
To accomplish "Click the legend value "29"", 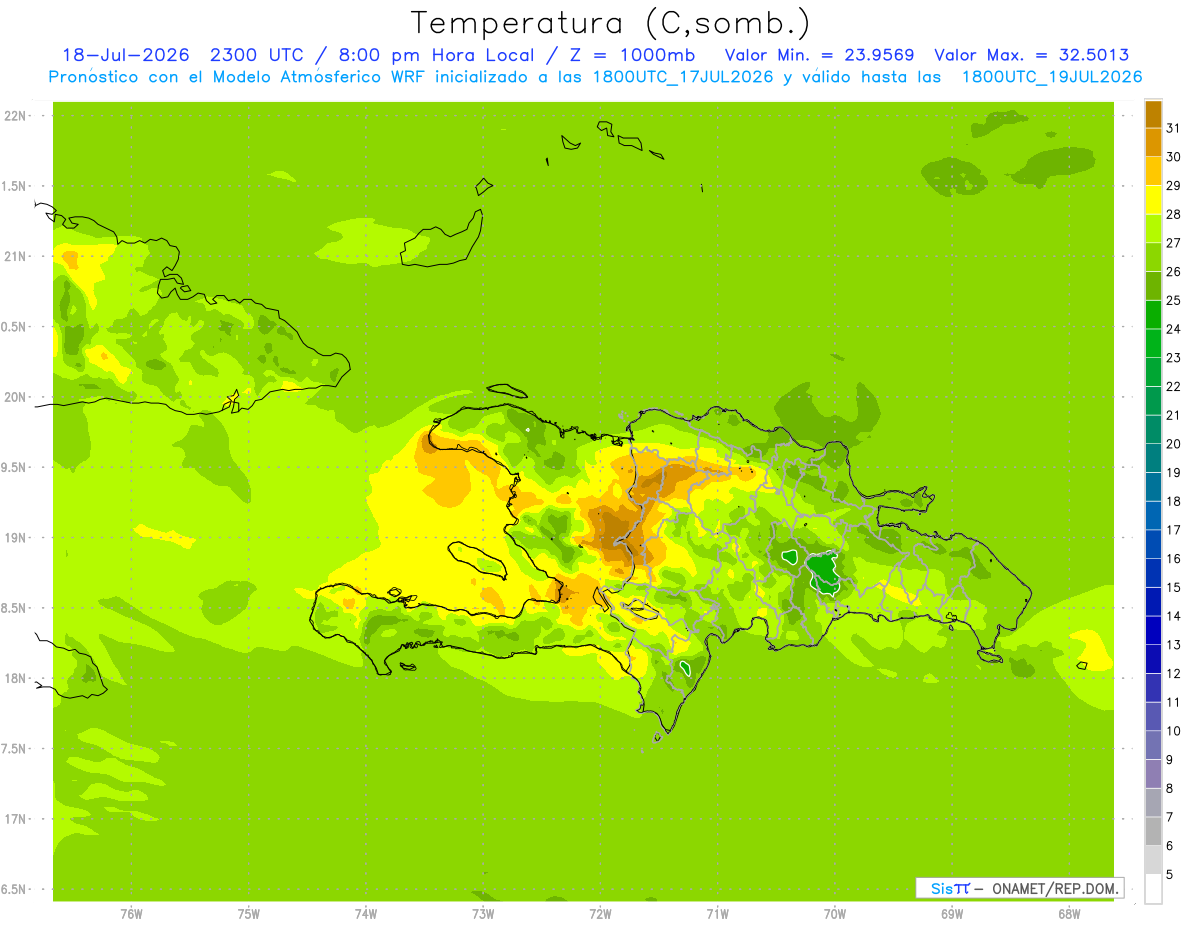I will point(1173,185).
